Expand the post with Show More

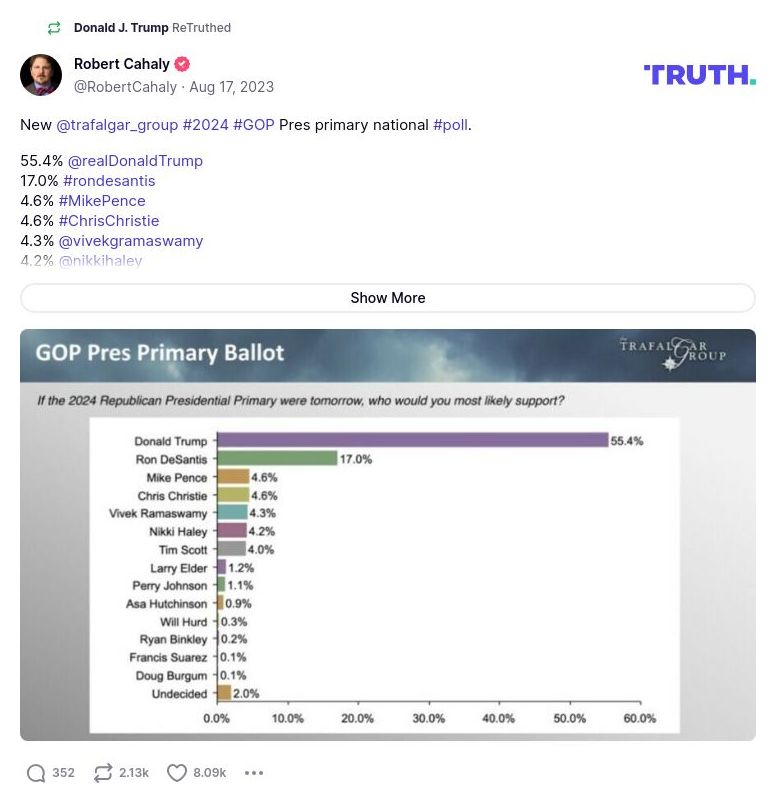pyautogui.click(x=388, y=298)
